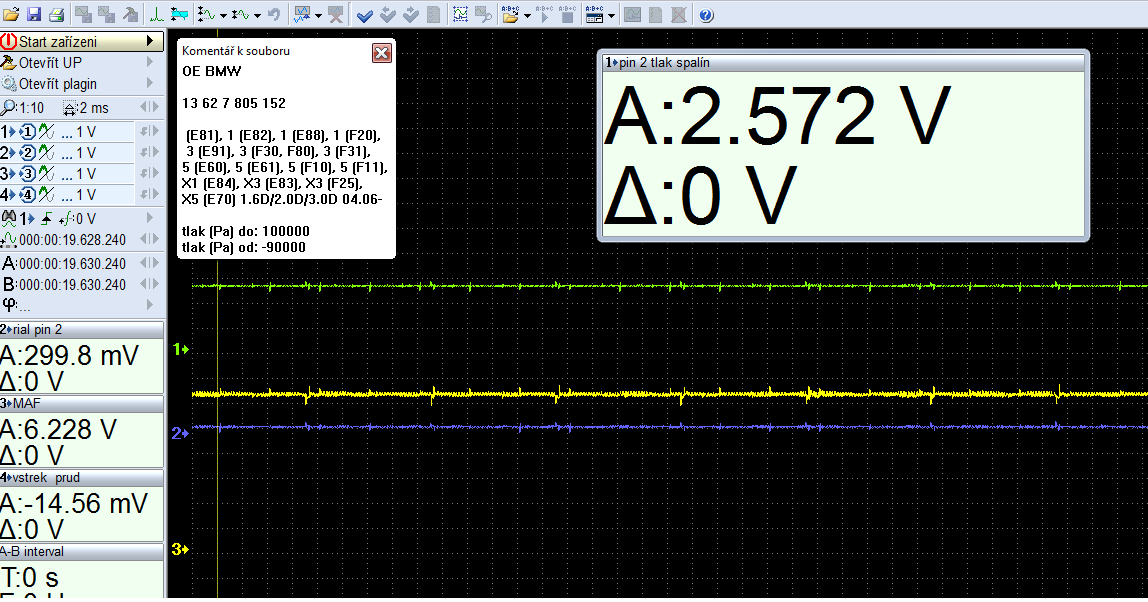Click the previous mark arrow icon
This screenshot has height=602, width=1148.
coord(388,14)
